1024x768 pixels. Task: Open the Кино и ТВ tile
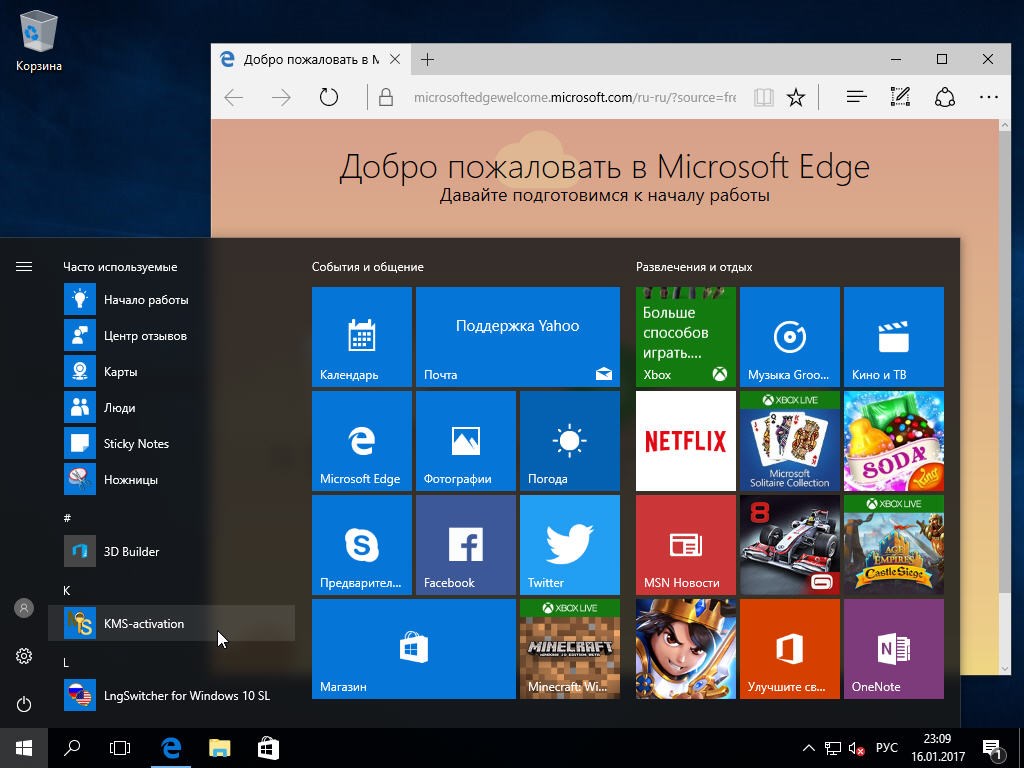[x=893, y=337]
